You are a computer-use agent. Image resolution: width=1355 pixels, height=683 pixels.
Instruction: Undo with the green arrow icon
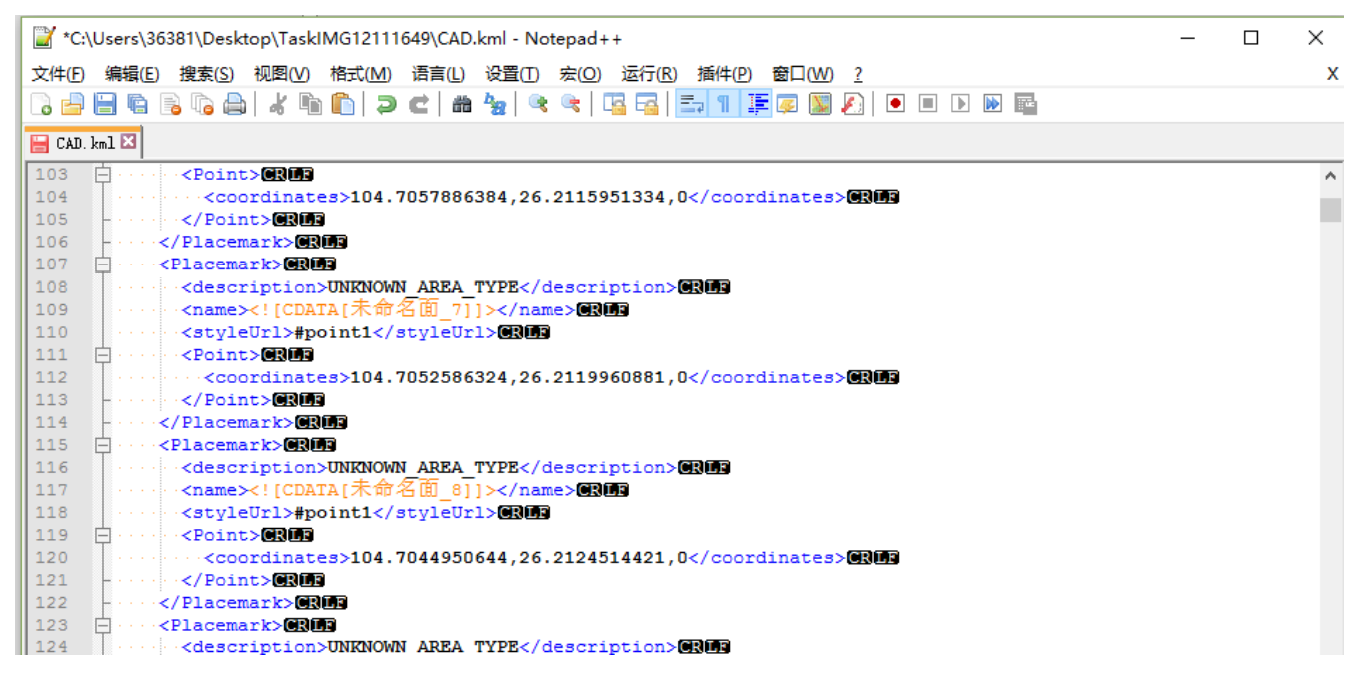[386, 104]
